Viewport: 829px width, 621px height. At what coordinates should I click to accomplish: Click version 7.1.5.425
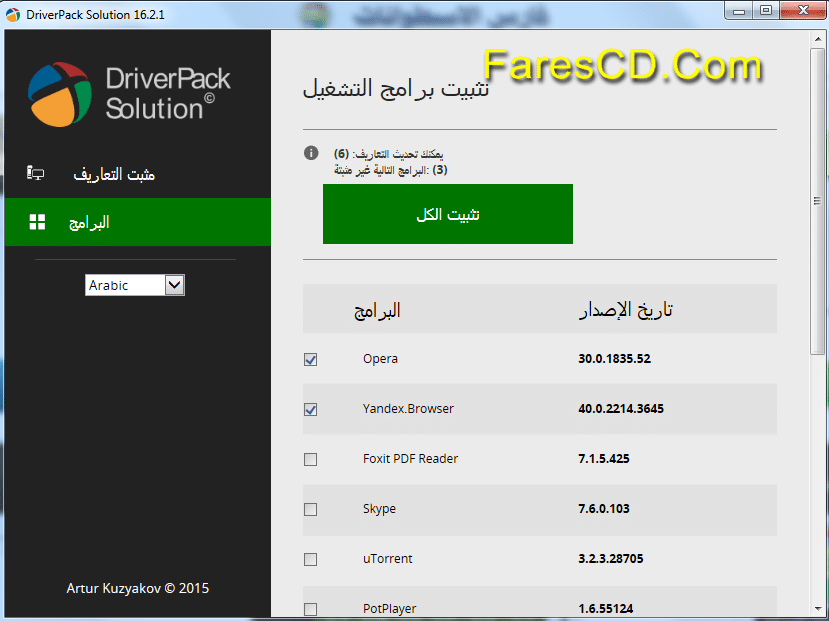[604, 459]
